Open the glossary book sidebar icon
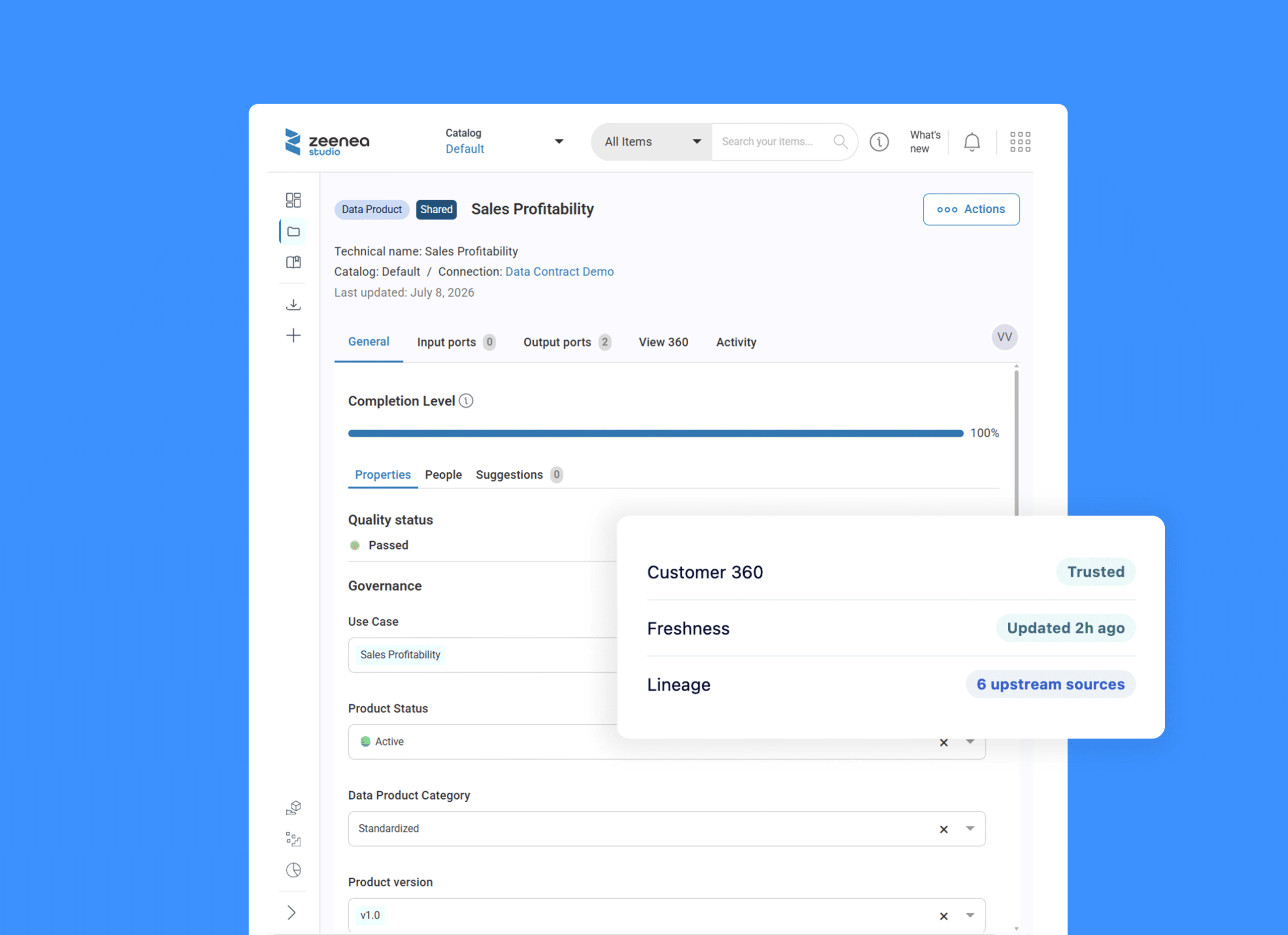Image resolution: width=1288 pixels, height=935 pixels. point(293,262)
